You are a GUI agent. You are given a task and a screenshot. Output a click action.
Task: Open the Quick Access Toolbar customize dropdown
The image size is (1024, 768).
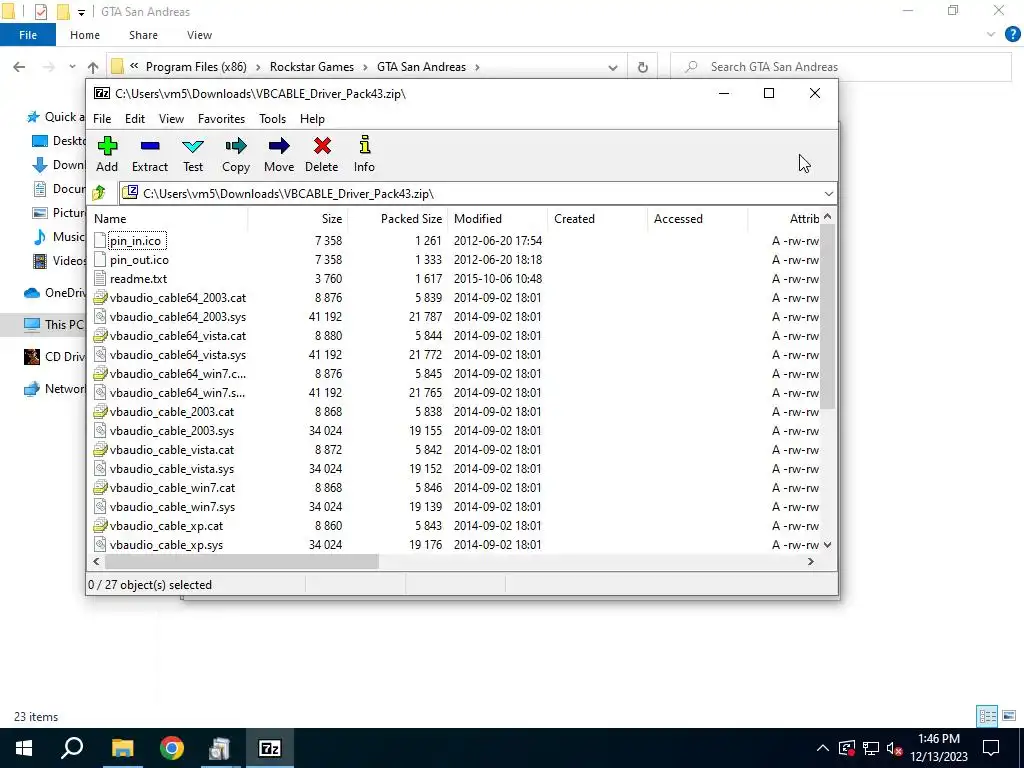(81, 12)
